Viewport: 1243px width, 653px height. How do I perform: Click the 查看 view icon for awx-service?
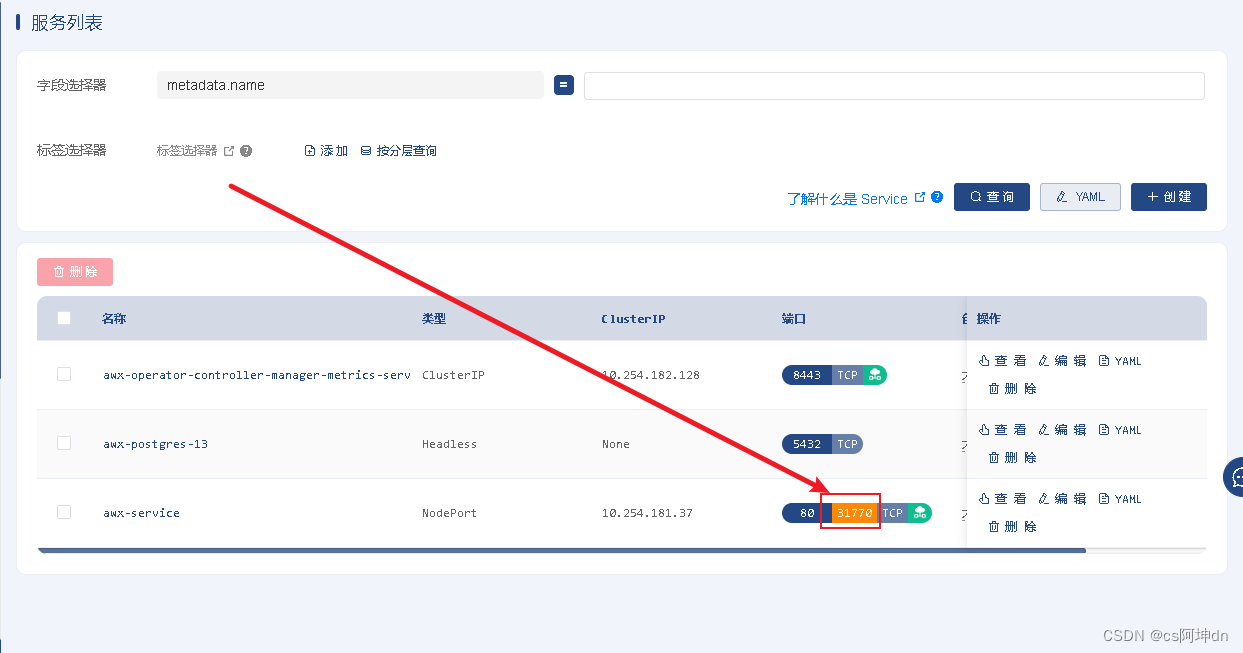click(1001, 498)
